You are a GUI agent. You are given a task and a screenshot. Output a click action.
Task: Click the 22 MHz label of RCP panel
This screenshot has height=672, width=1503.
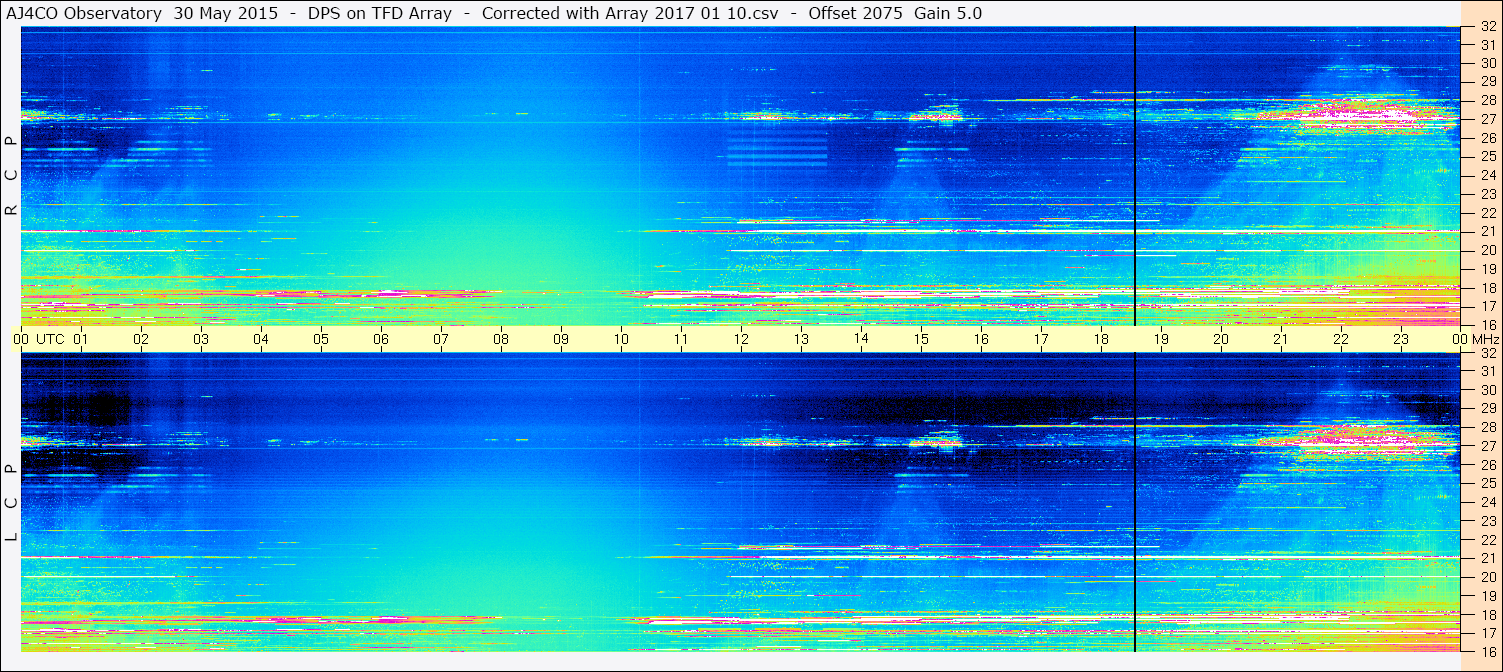(1487, 213)
